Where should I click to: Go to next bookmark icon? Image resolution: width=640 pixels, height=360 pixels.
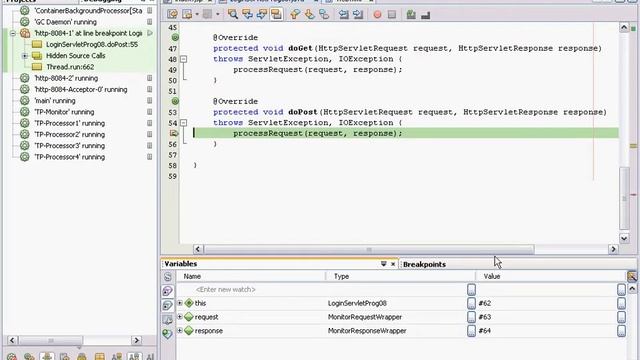pos(309,15)
